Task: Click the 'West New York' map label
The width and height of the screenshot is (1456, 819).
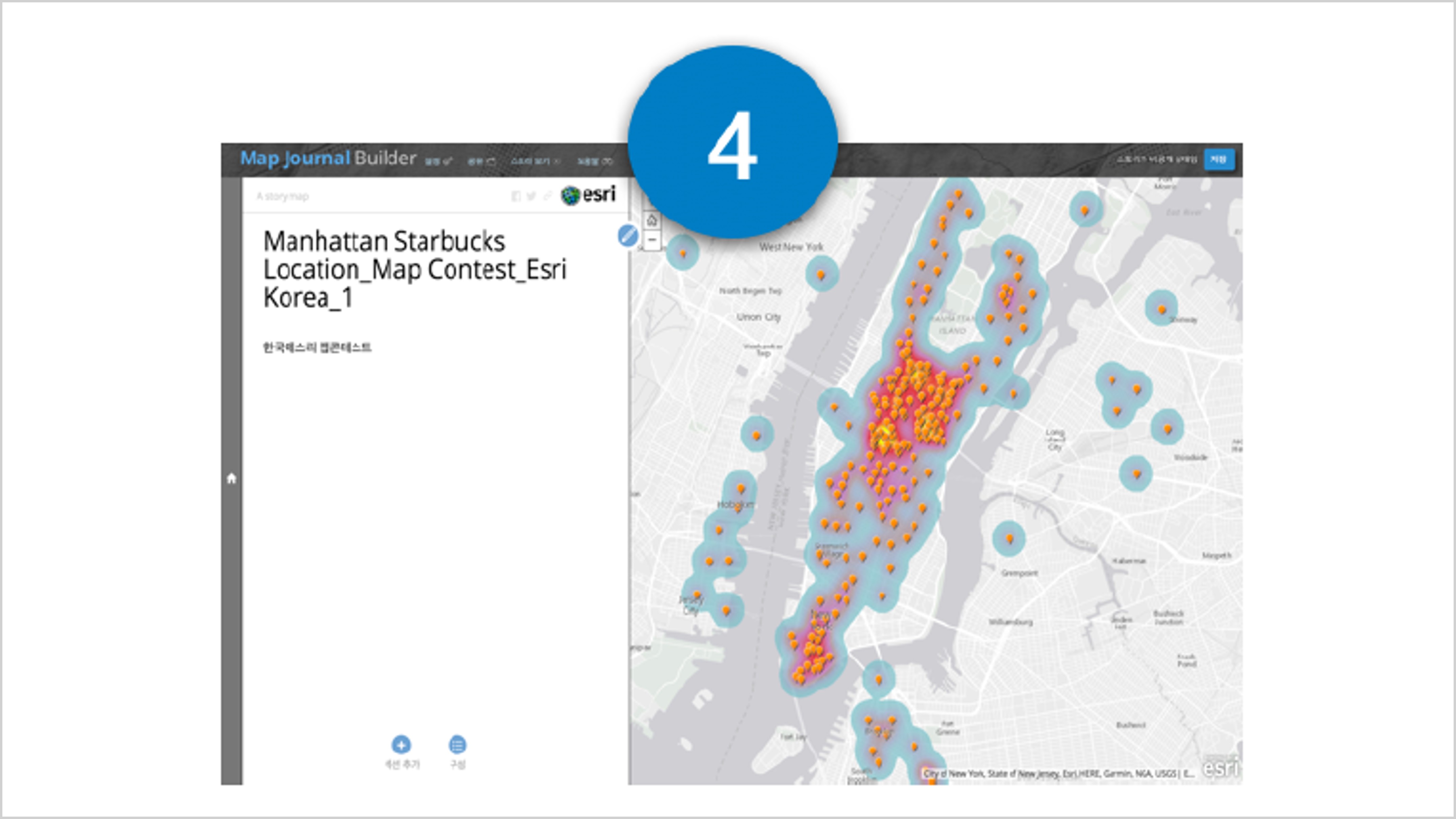Action: 791,247
